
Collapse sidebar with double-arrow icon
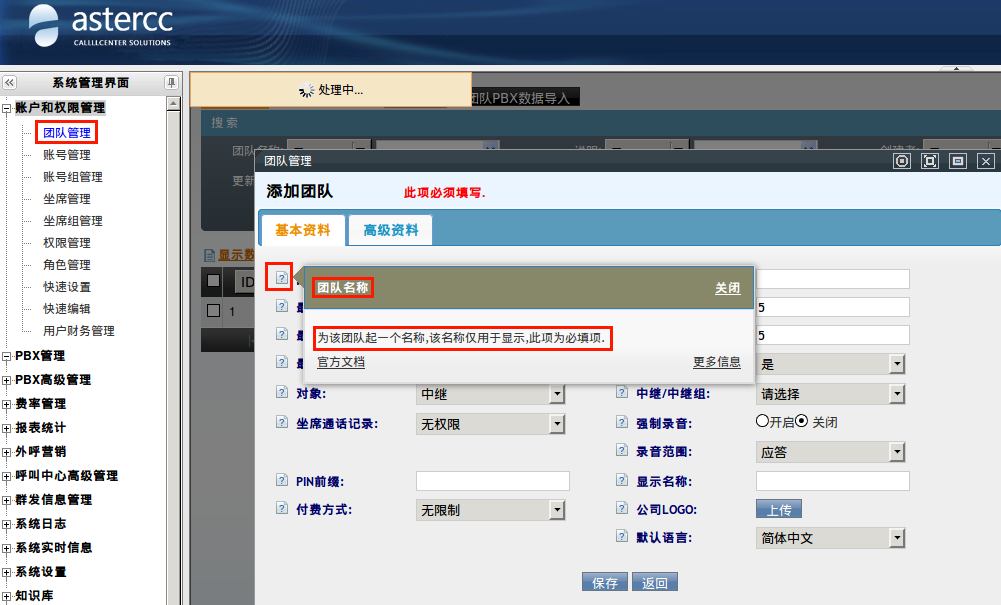tap(10, 82)
